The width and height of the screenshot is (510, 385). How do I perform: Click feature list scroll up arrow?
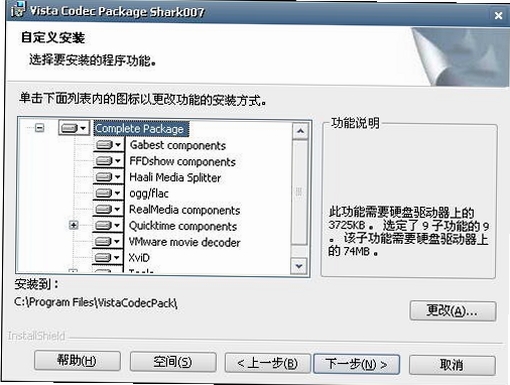pos(300,131)
